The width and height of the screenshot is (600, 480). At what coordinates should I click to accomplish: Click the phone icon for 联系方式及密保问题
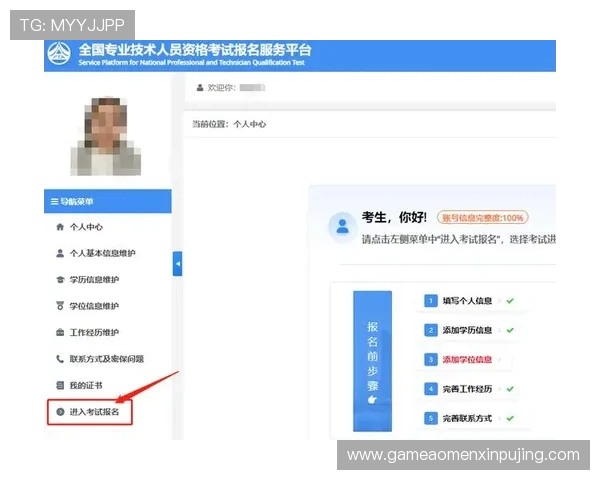[x=60, y=359]
